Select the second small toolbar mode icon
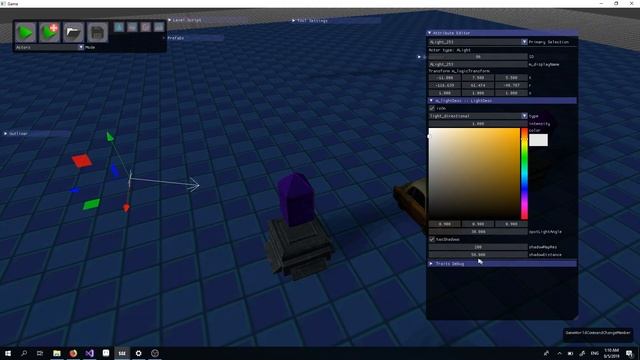The image size is (640, 360). [132, 27]
